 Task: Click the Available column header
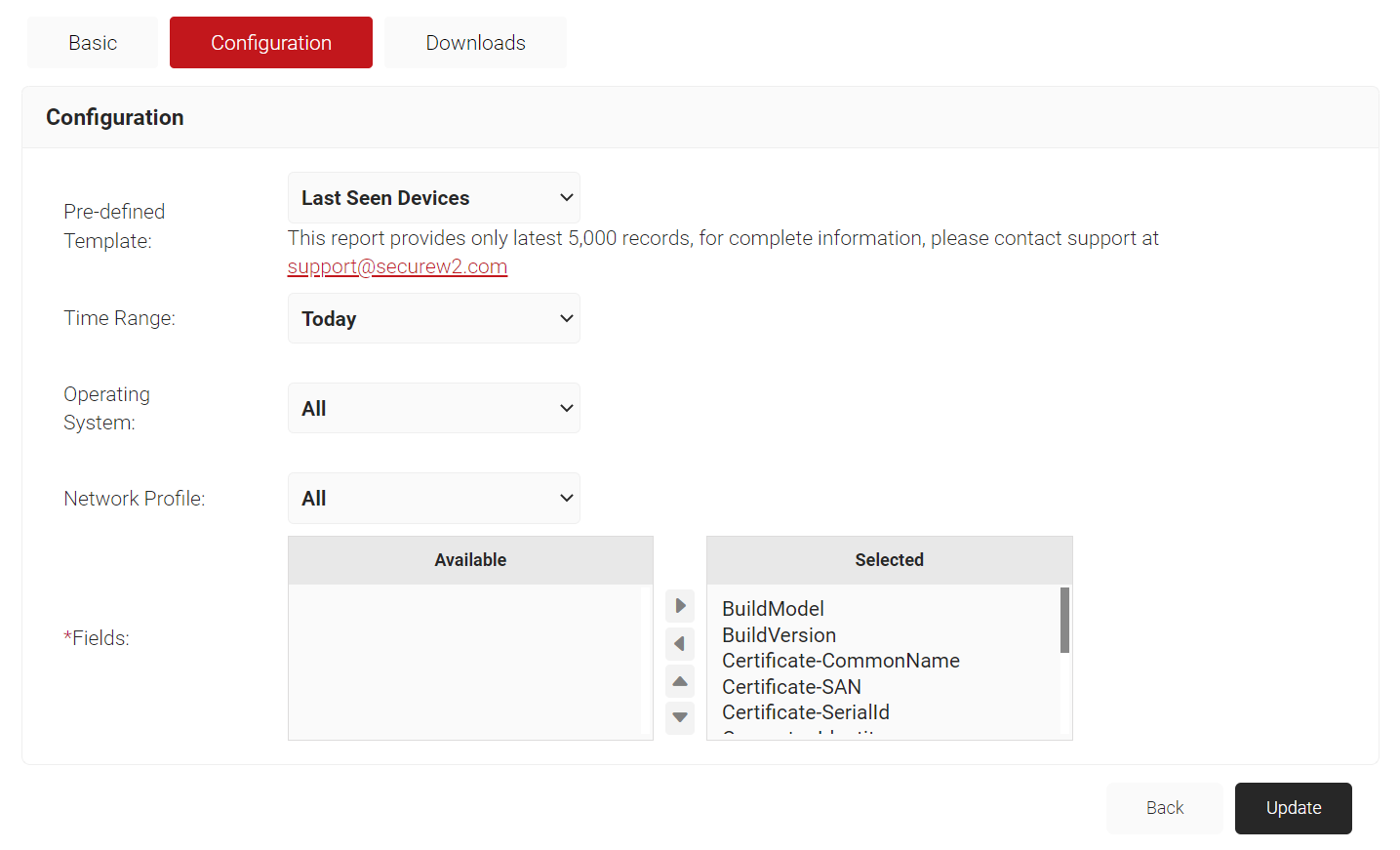470,560
